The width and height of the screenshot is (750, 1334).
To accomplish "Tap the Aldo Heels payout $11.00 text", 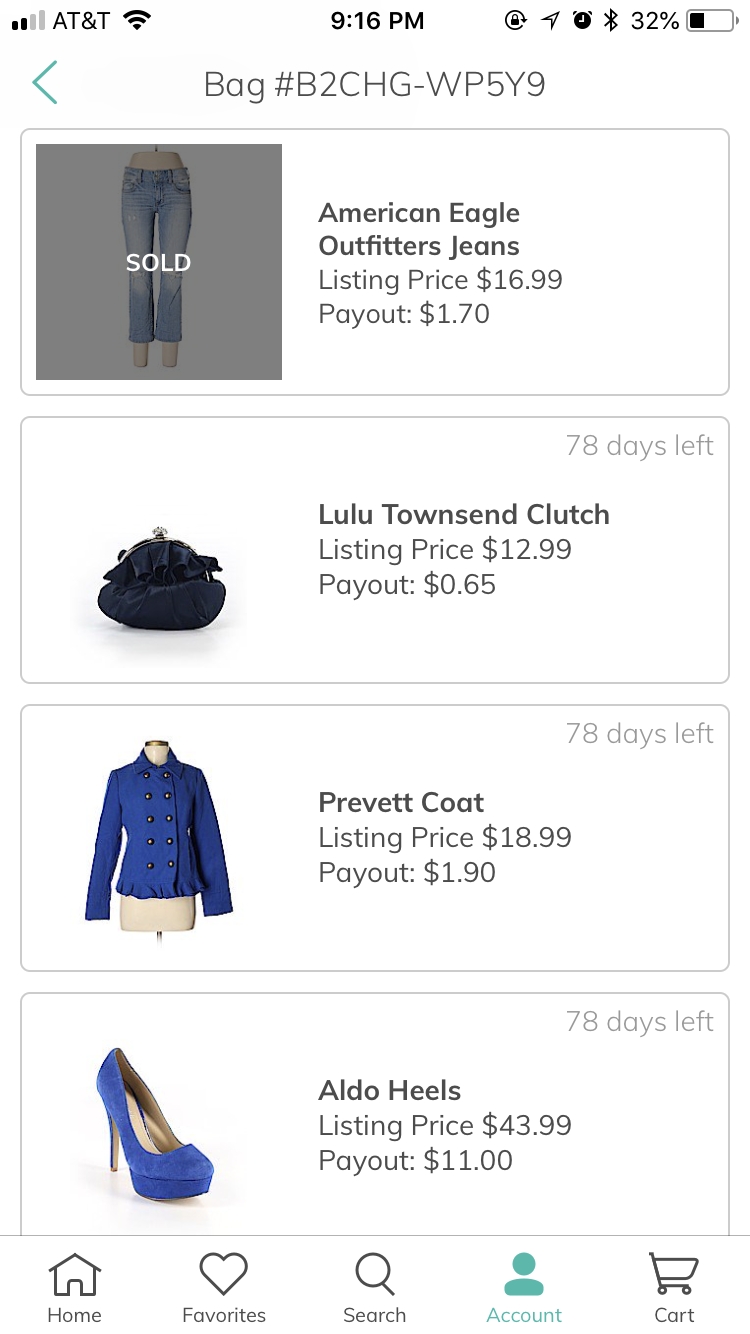I will pos(415,1161).
